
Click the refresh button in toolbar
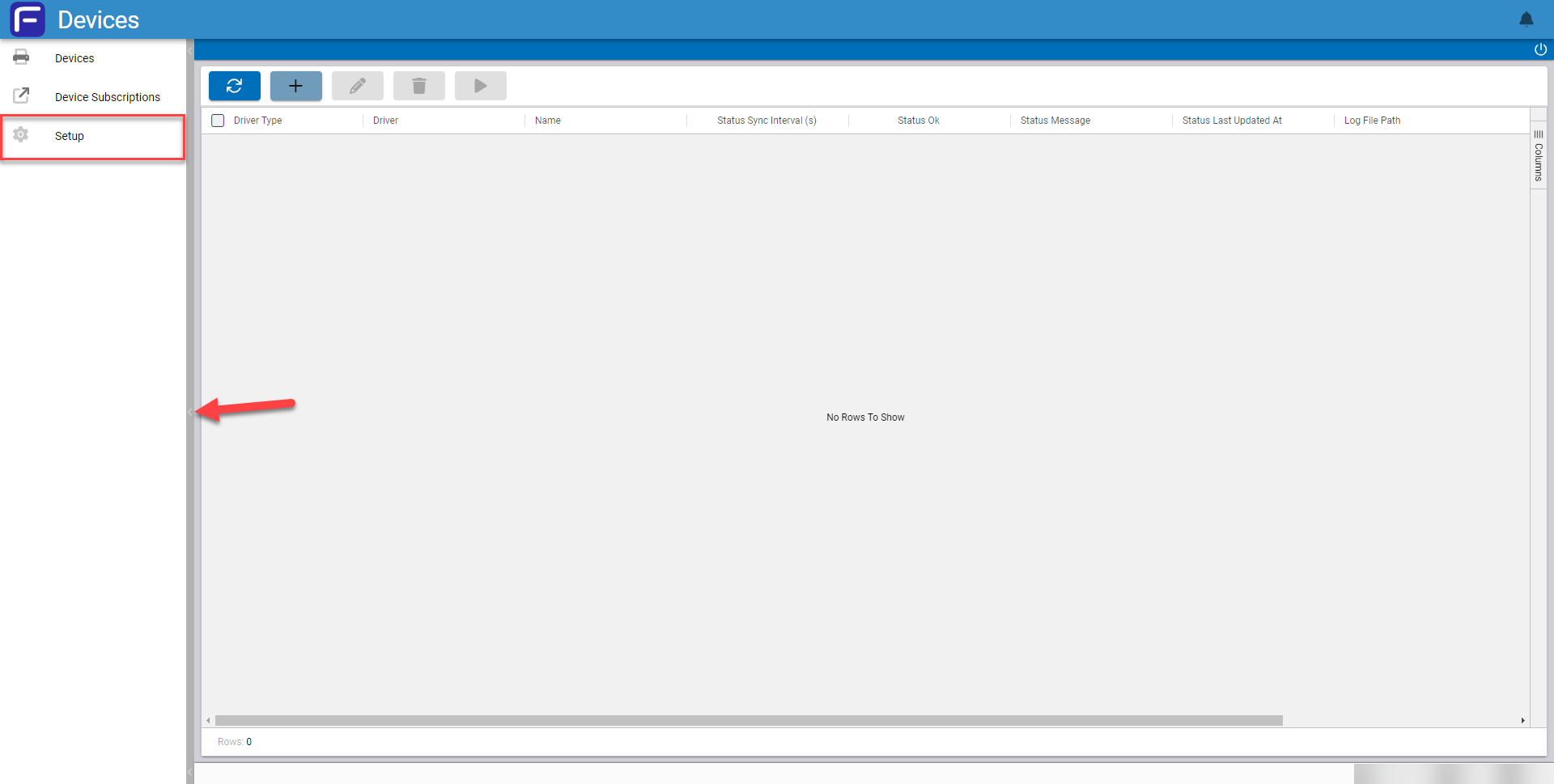point(234,86)
